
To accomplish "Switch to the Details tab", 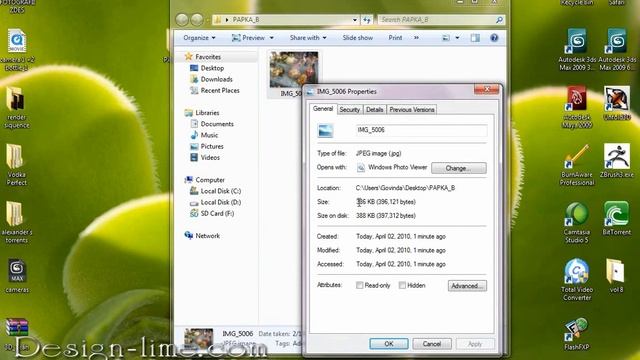I will coord(374,109).
